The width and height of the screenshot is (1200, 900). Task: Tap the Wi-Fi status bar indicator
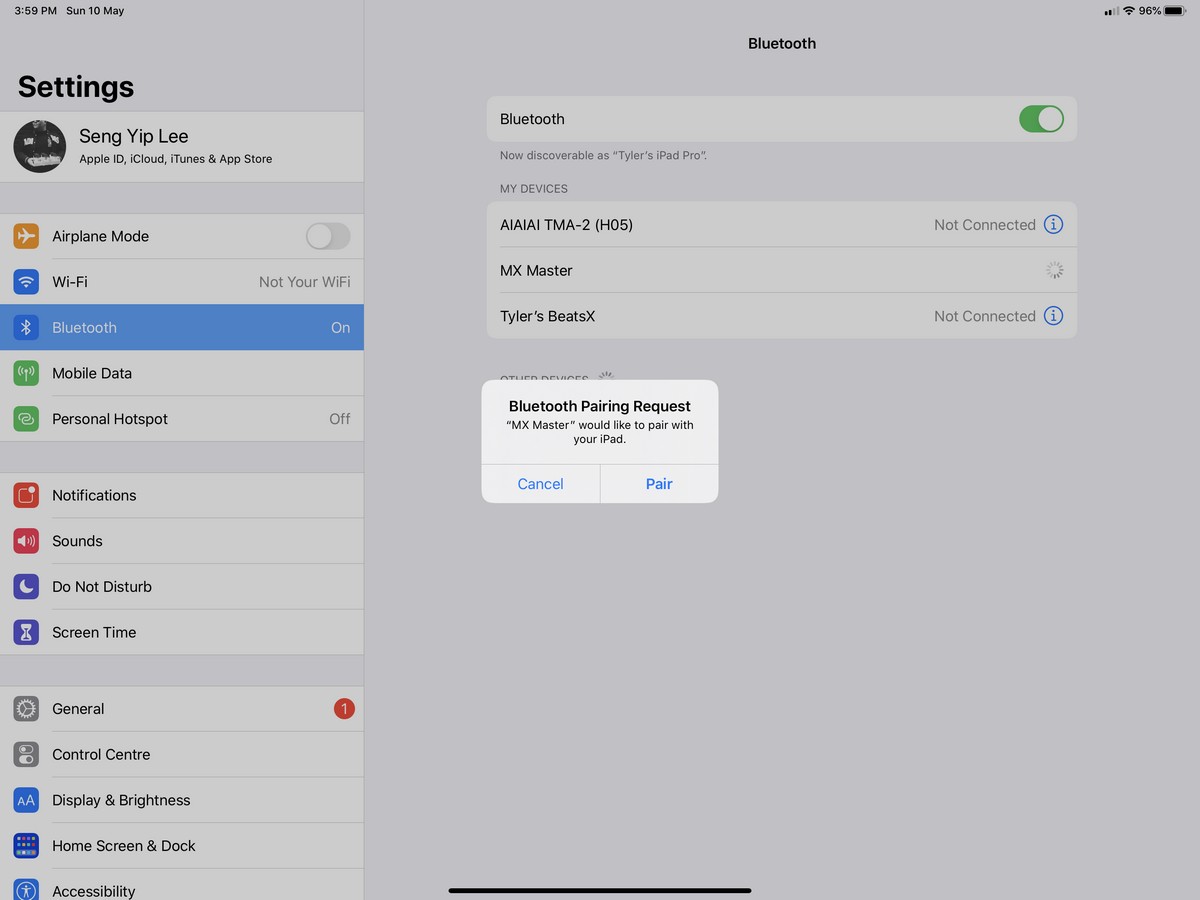tap(1129, 11)
